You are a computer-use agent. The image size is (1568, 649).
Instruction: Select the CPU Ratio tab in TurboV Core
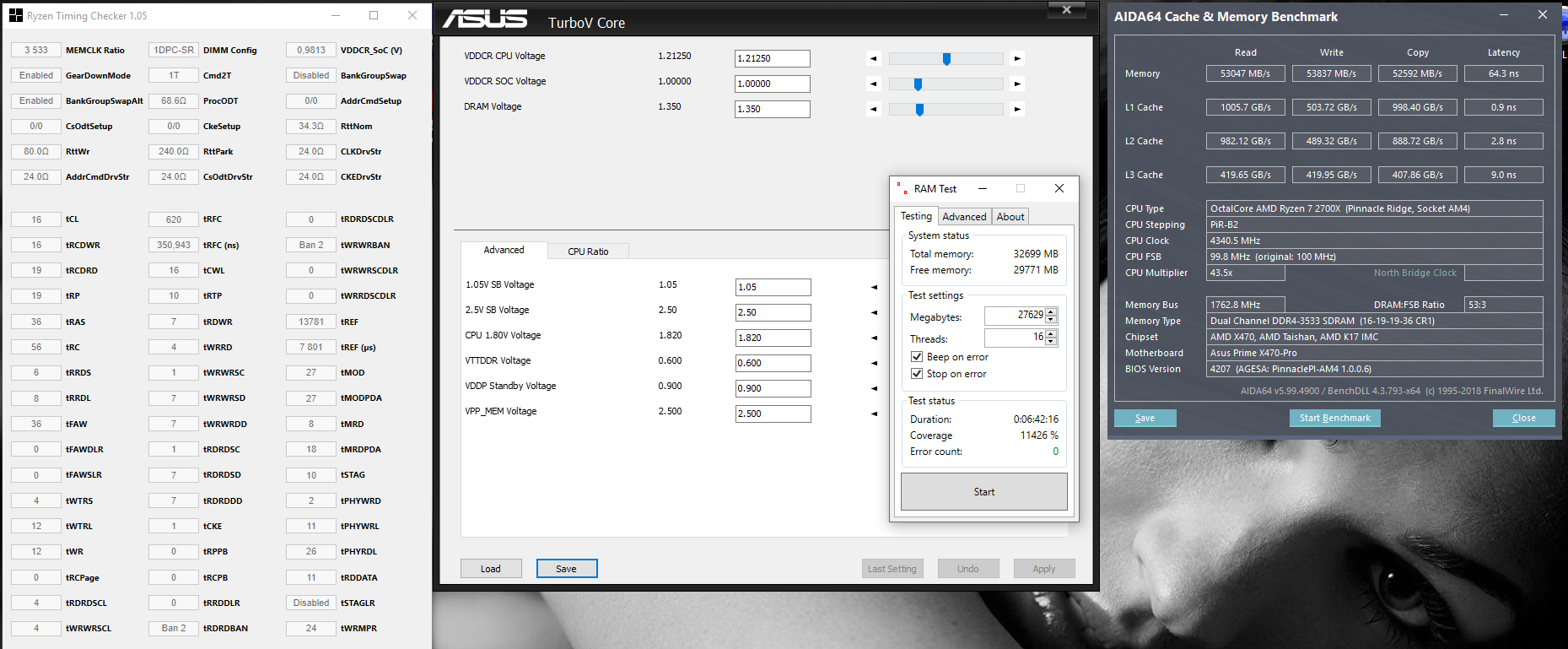point(588,251)
